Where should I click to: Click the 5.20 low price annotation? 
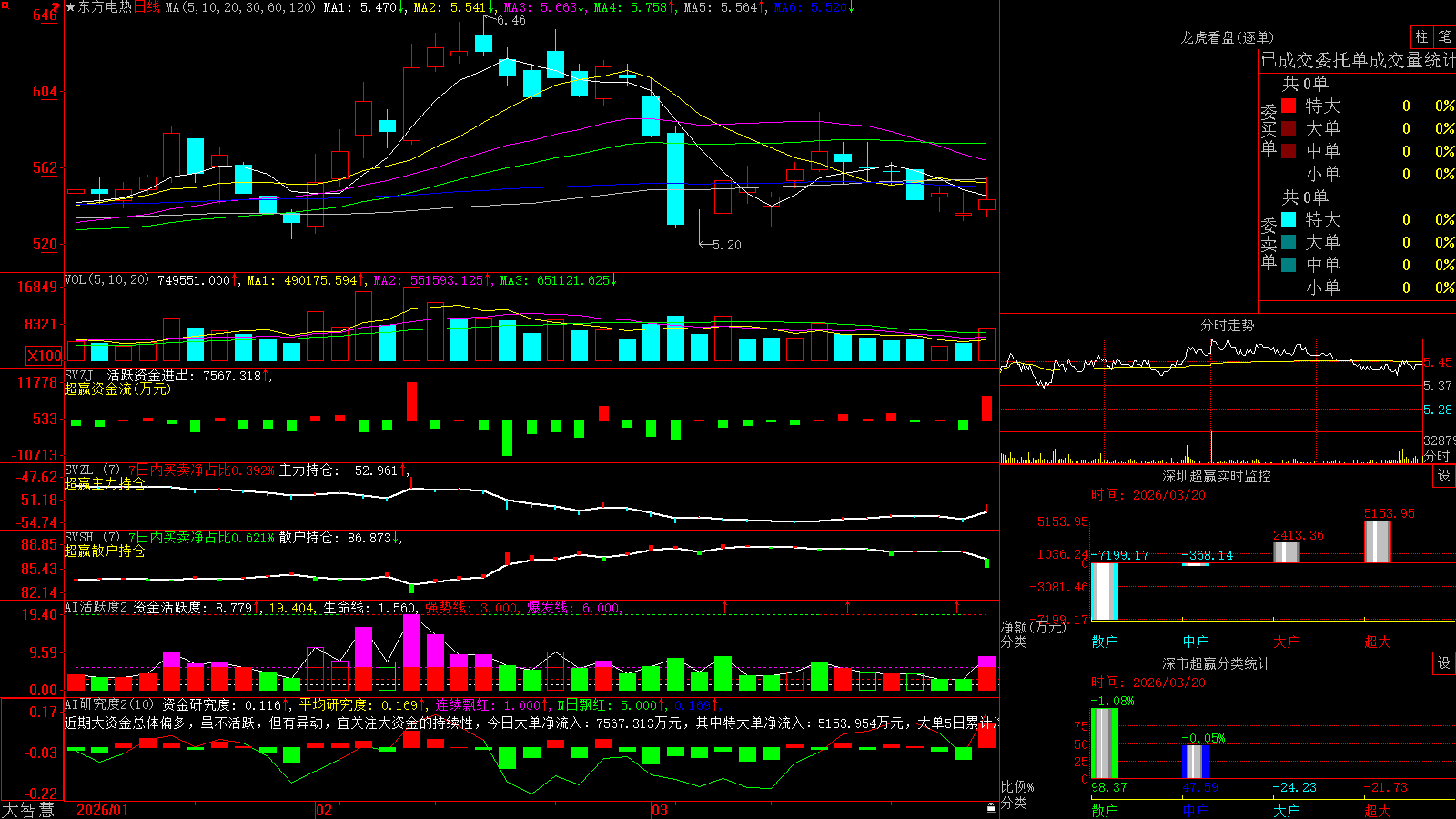726,245
